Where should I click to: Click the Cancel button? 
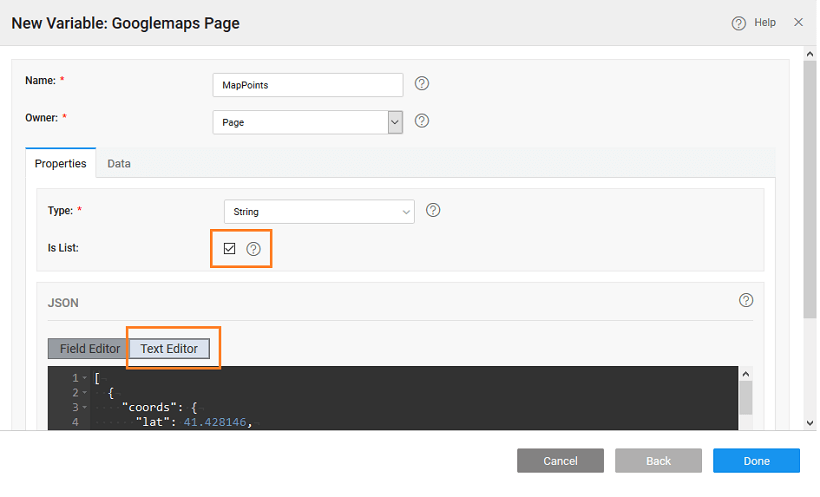[560, 461]
